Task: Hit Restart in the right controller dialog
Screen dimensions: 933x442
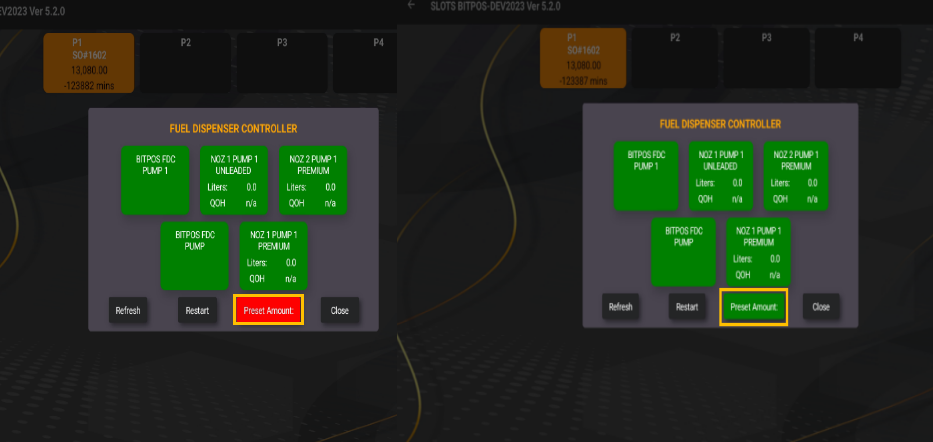Action: click(686, 307)
